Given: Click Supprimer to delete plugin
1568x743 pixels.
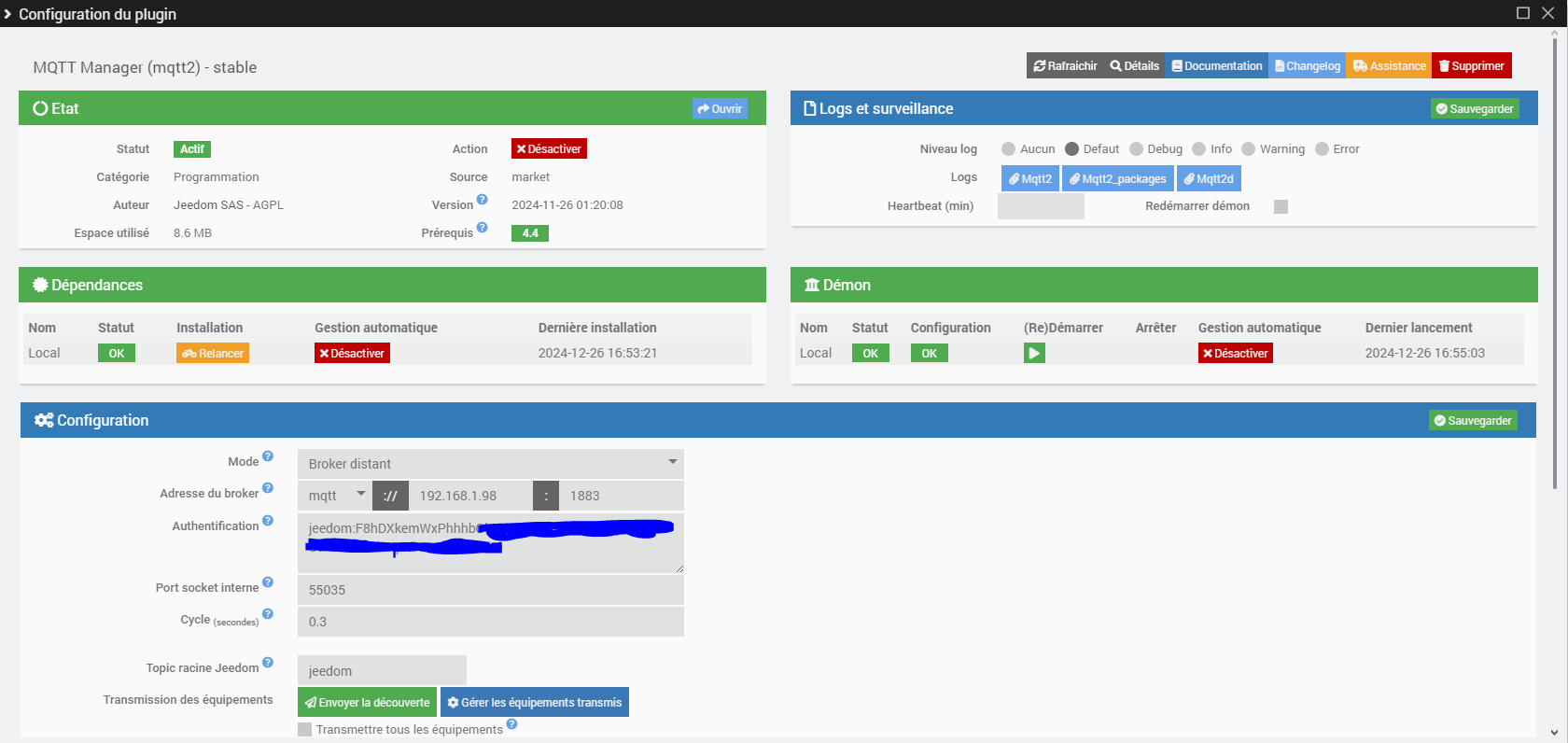Looking at the screenshot, I should [x=1471, y=66].
